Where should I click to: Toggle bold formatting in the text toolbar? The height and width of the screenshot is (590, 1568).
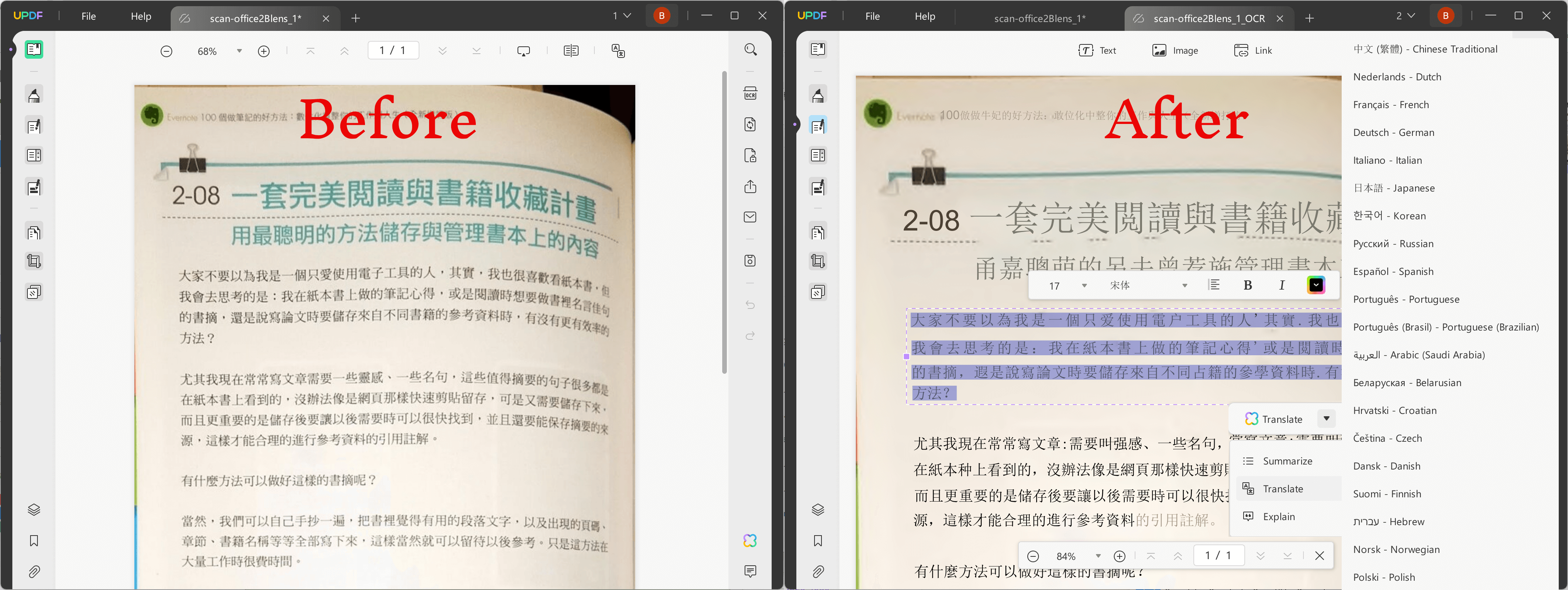point(1247,285)
